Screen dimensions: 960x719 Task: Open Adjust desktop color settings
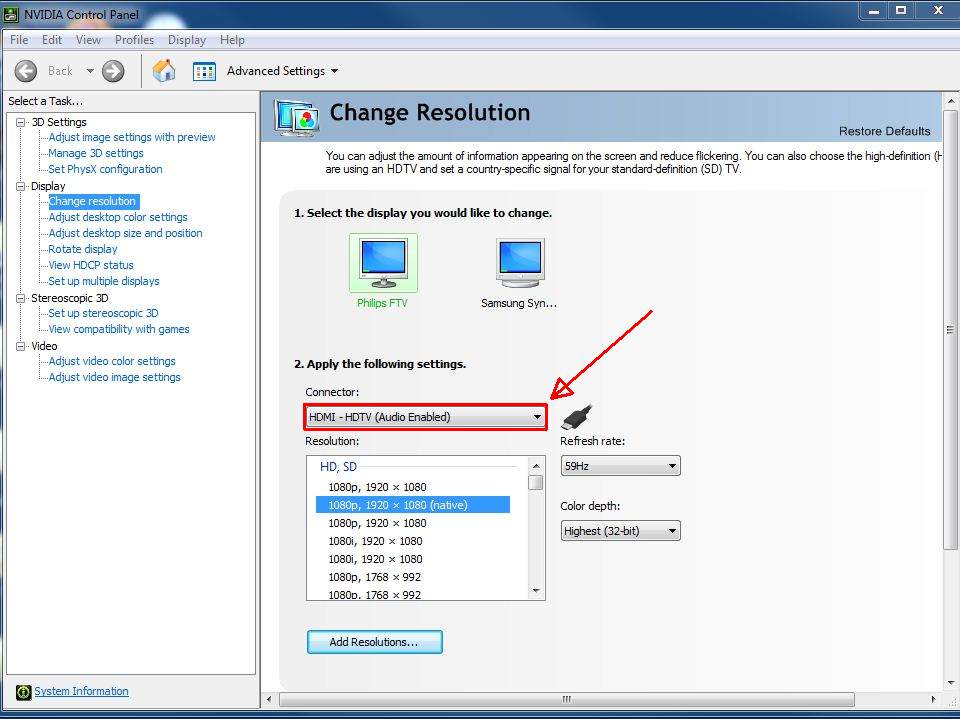pos(118,217)
